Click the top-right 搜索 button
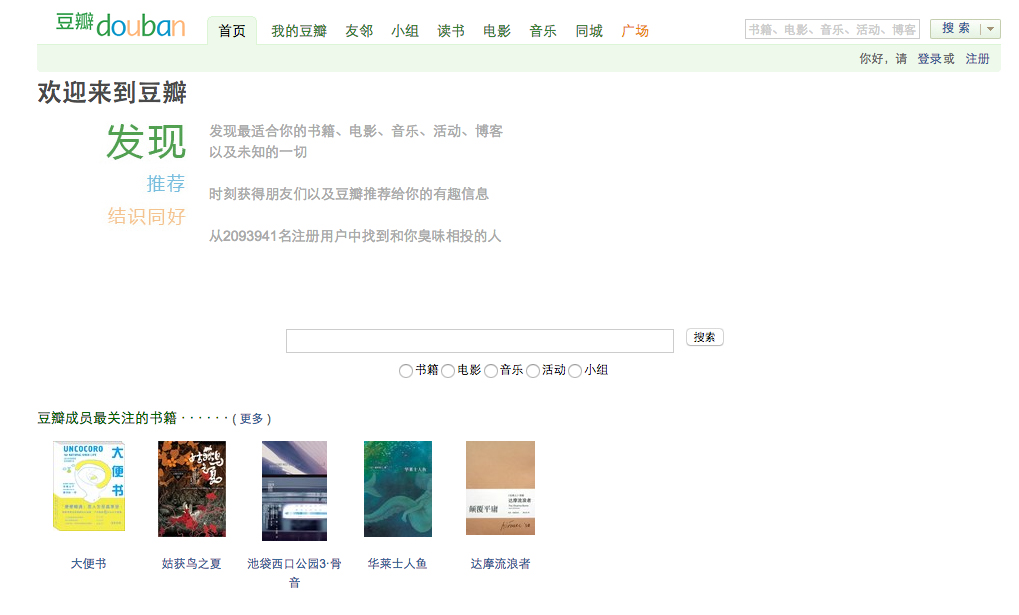The height and width of the screenshot is (615, 1019). pyautogui.click(x=955, y=29)
